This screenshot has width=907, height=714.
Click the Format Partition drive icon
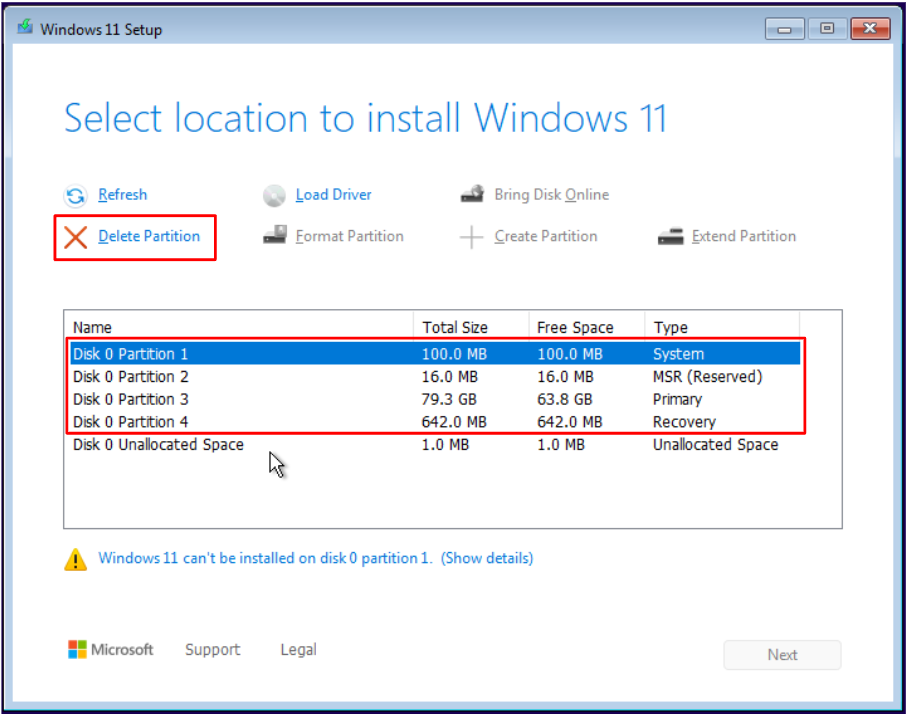coord(275,237)
